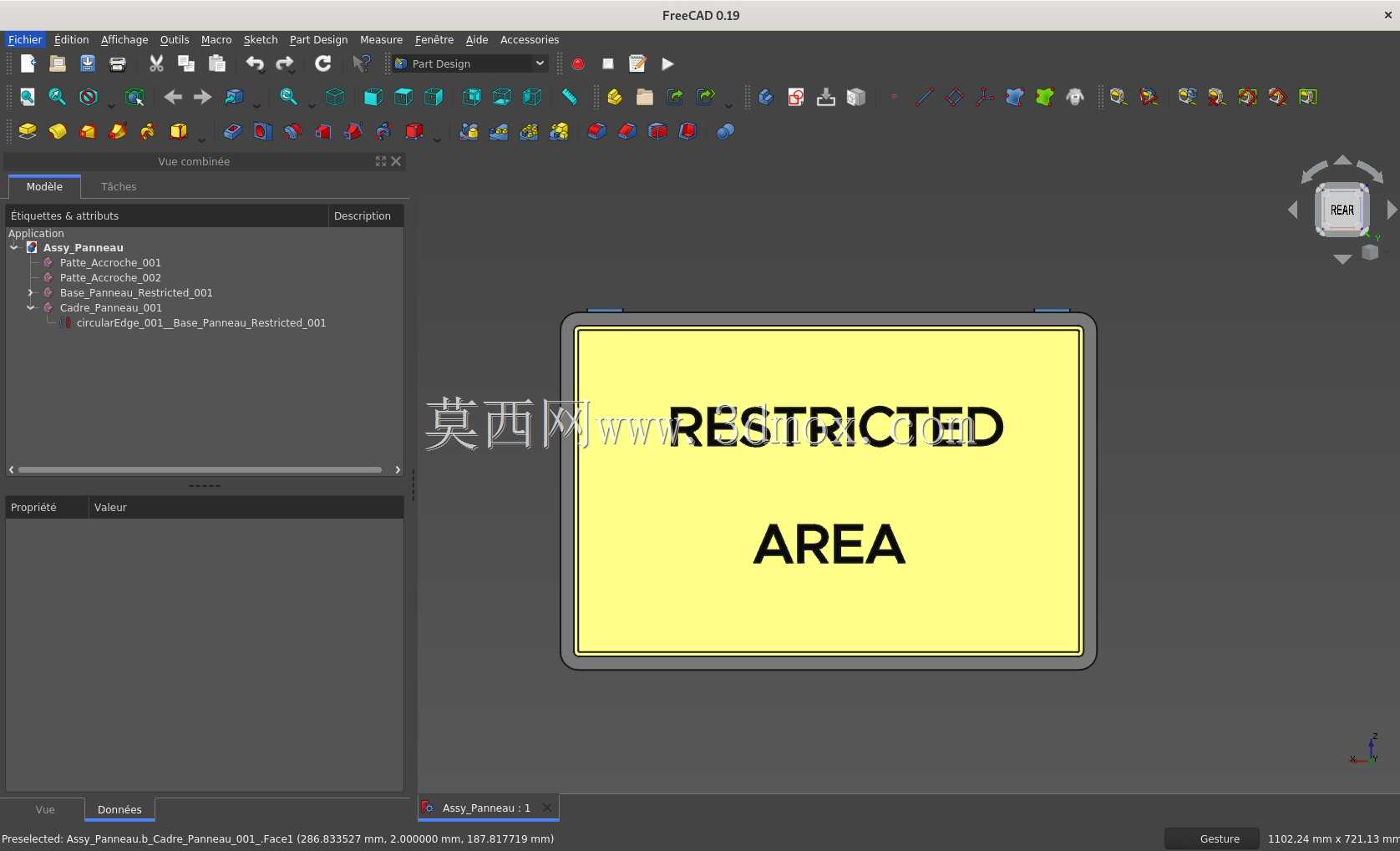
Task: Click the Fillet feature icon
Action: 596,131
